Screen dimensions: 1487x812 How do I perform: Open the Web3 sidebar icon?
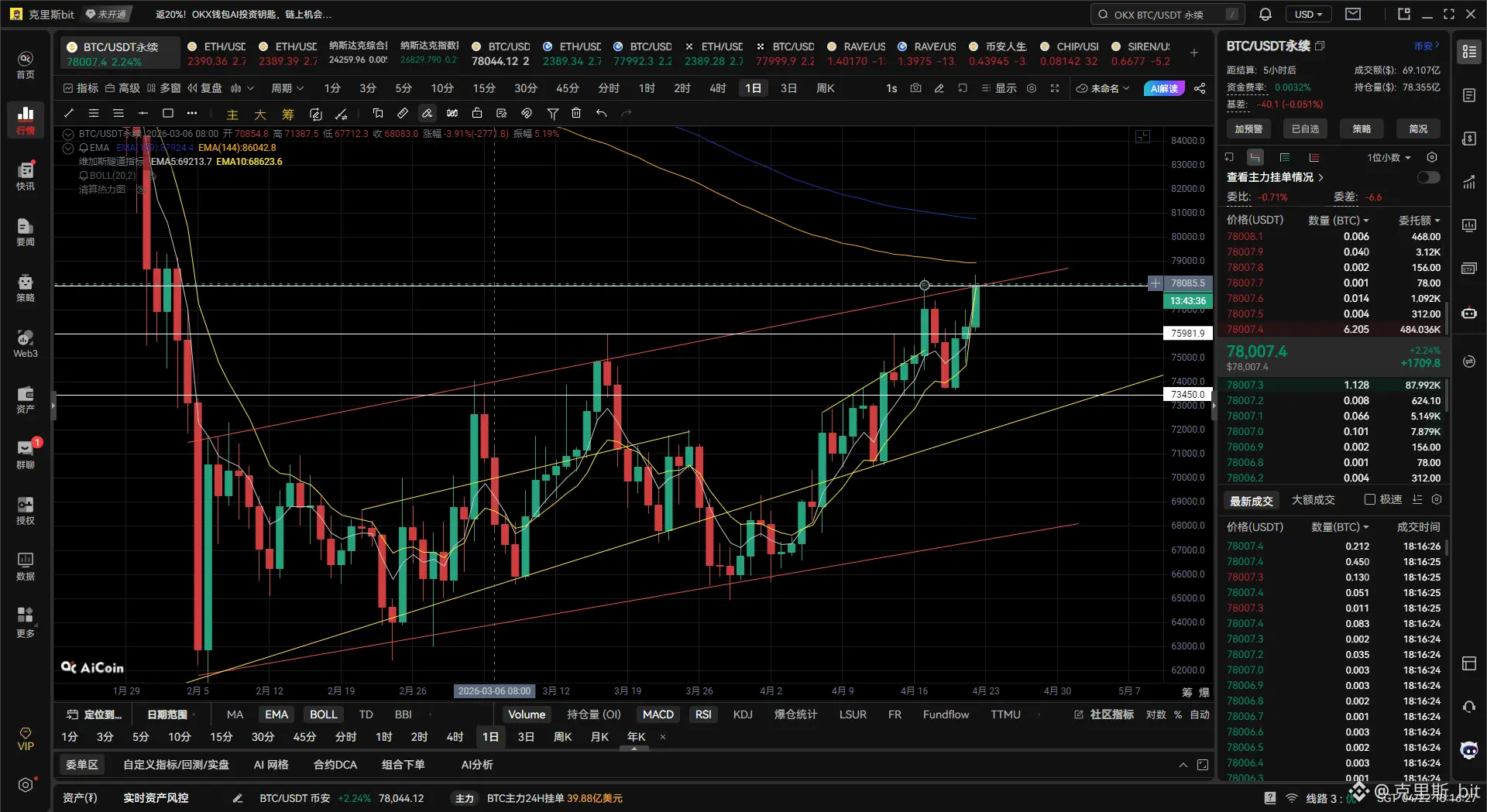coord(26,343)
